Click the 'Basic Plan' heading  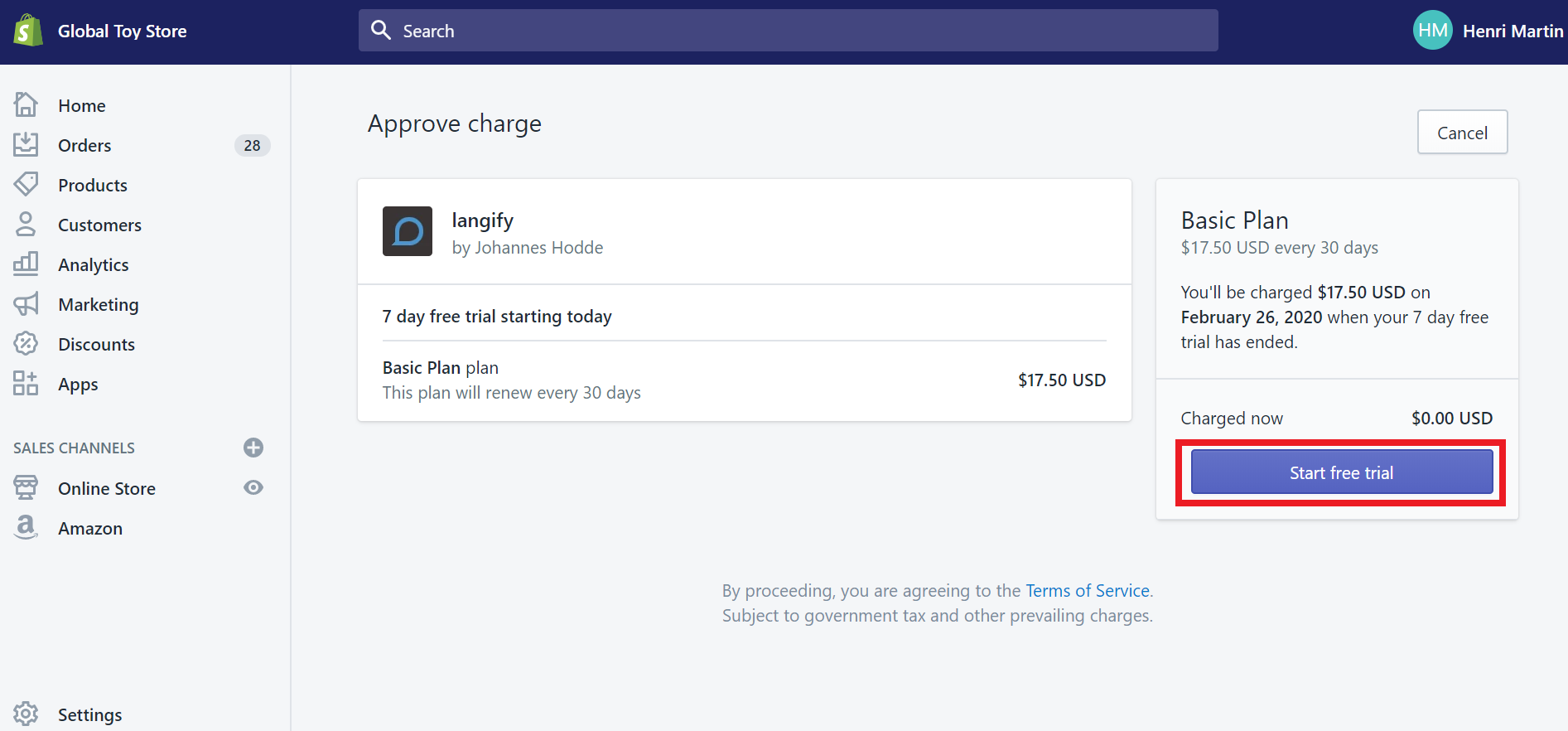[1234, 220]
